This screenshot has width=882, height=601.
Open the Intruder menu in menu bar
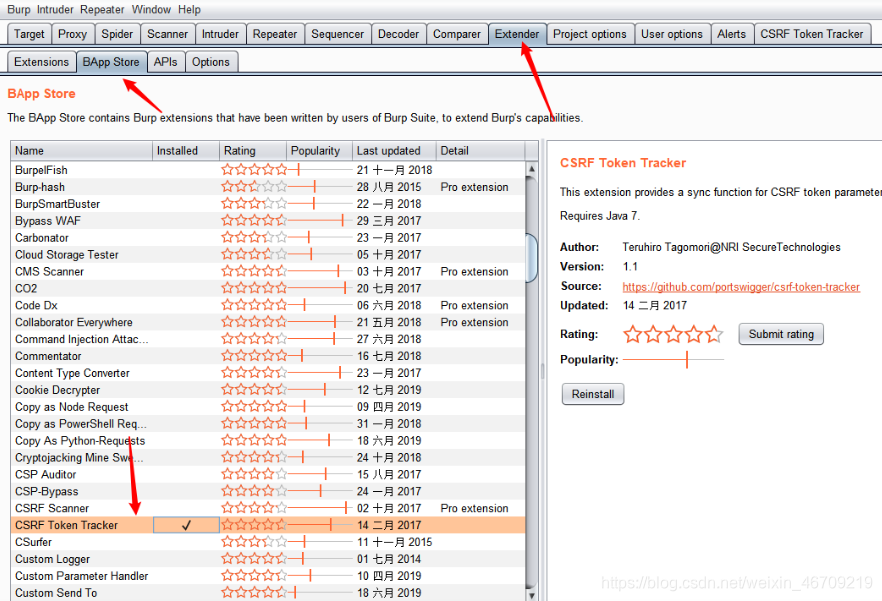[x=55, y=10]
